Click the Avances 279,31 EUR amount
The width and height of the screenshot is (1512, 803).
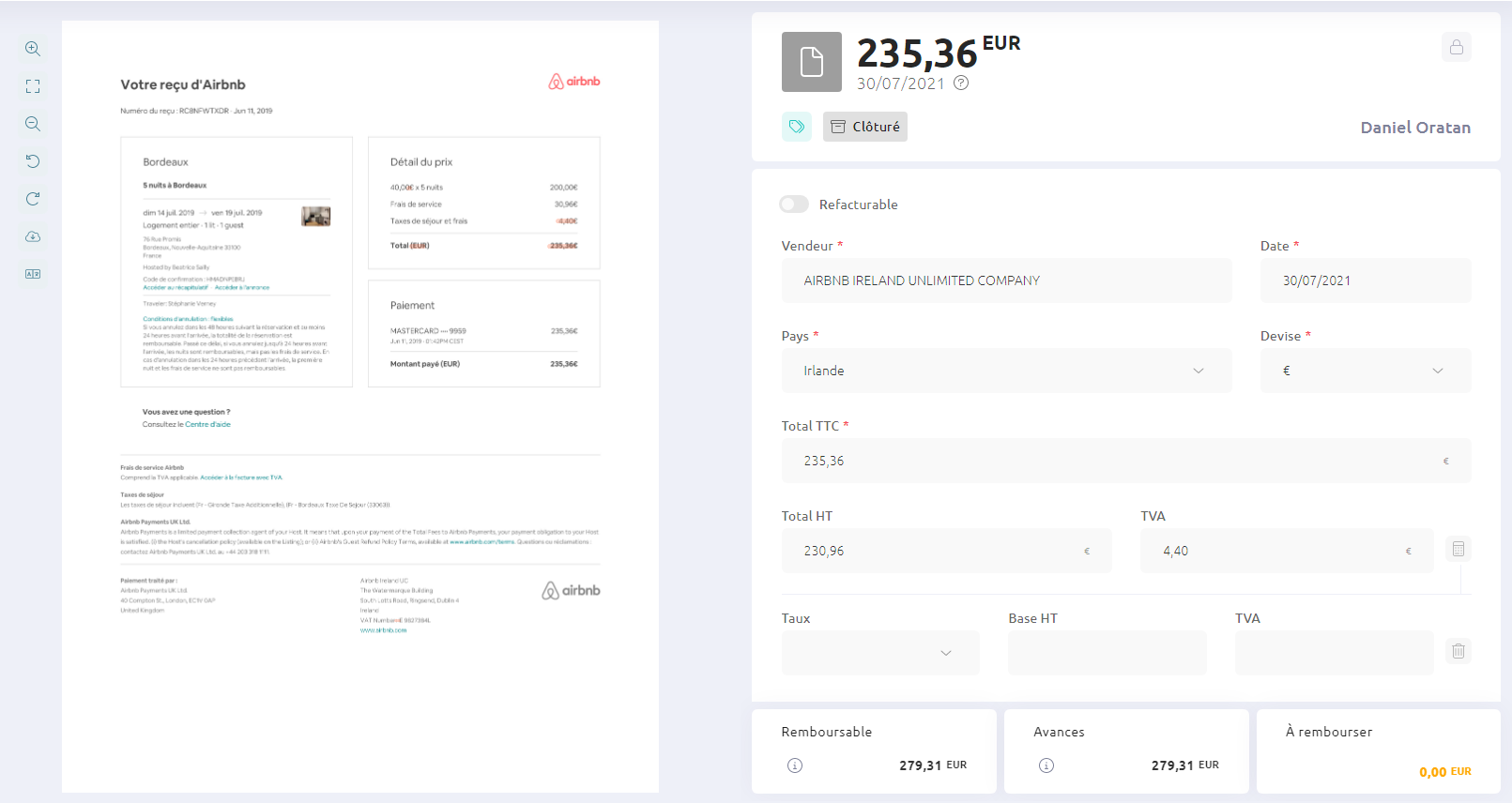click(x=1185, y=765)
